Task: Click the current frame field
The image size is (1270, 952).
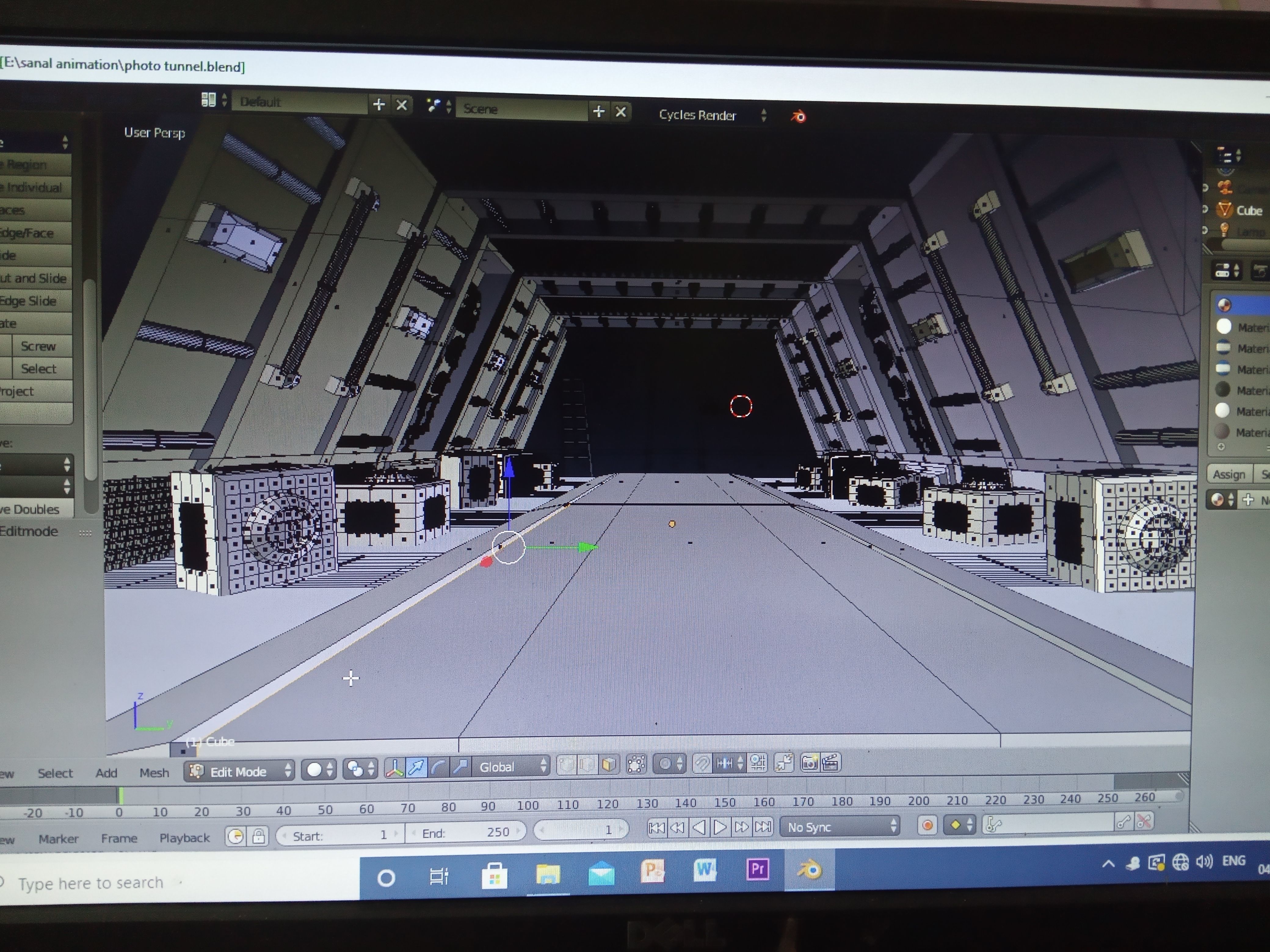Action: coord(581,830)
